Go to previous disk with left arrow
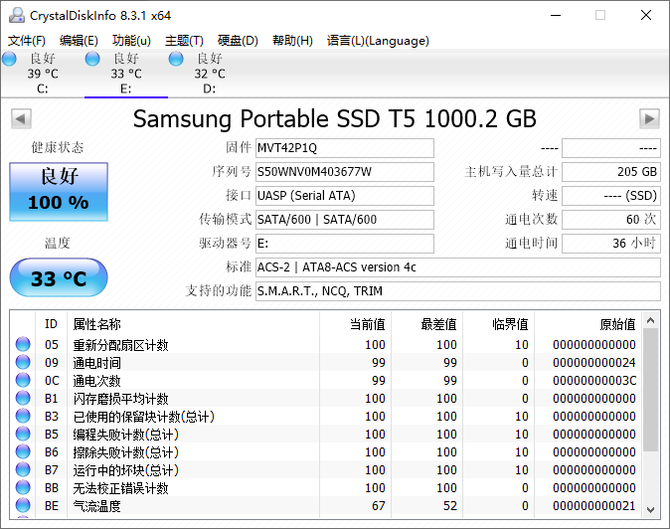This screenshot has height=529, width=670. tap(21, 118)
